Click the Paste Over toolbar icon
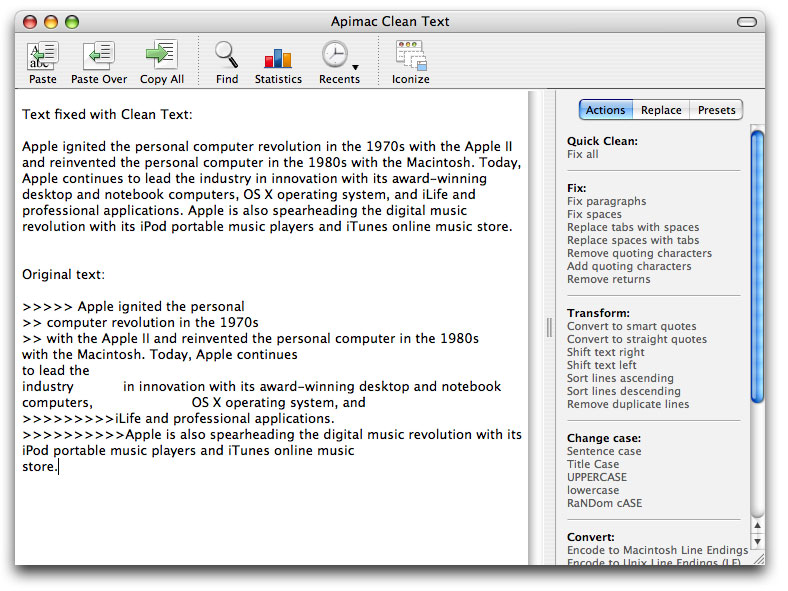 tap(99, 56)
